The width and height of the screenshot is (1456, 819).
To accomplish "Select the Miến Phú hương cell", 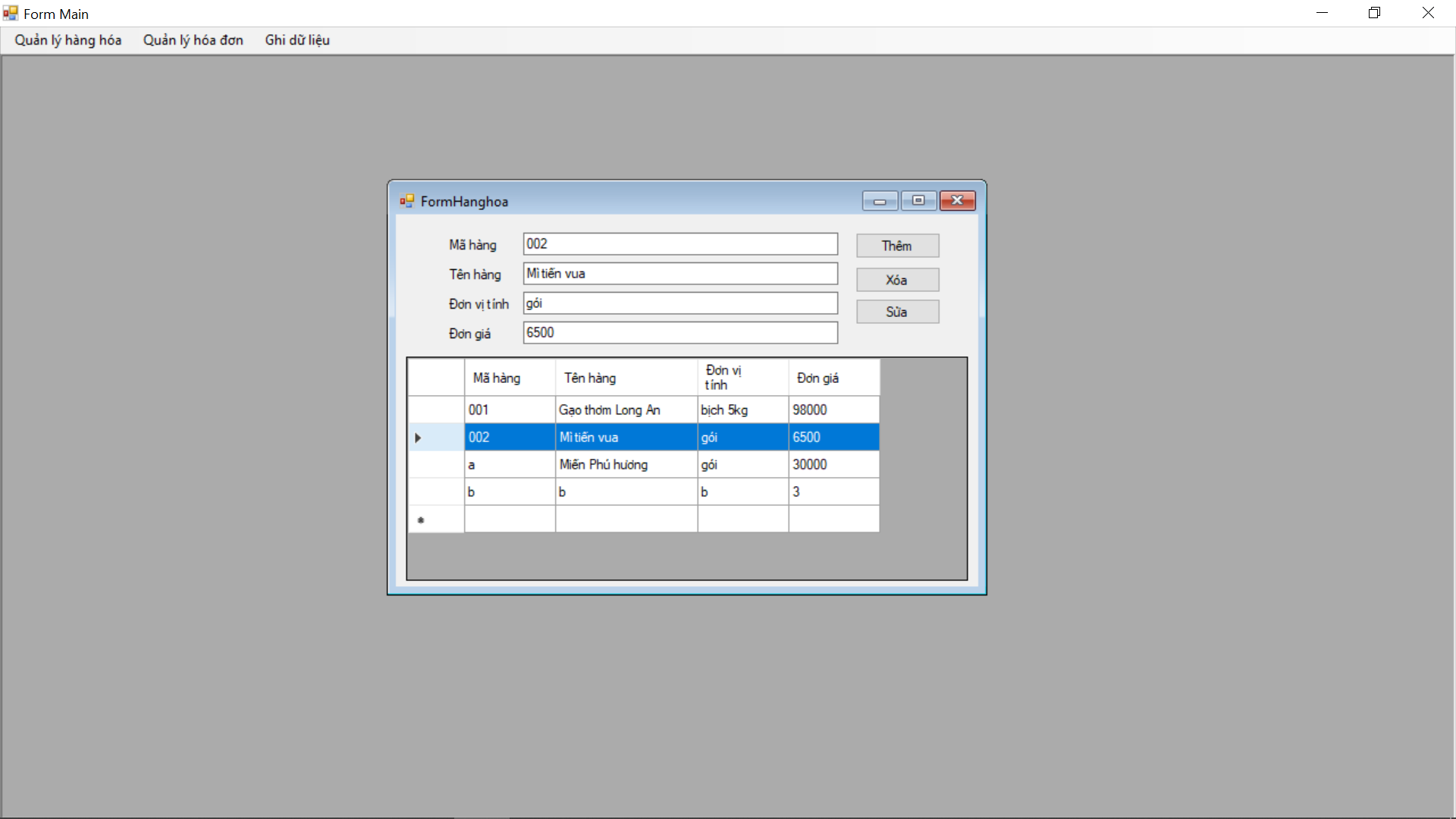I will pos(626,465).
